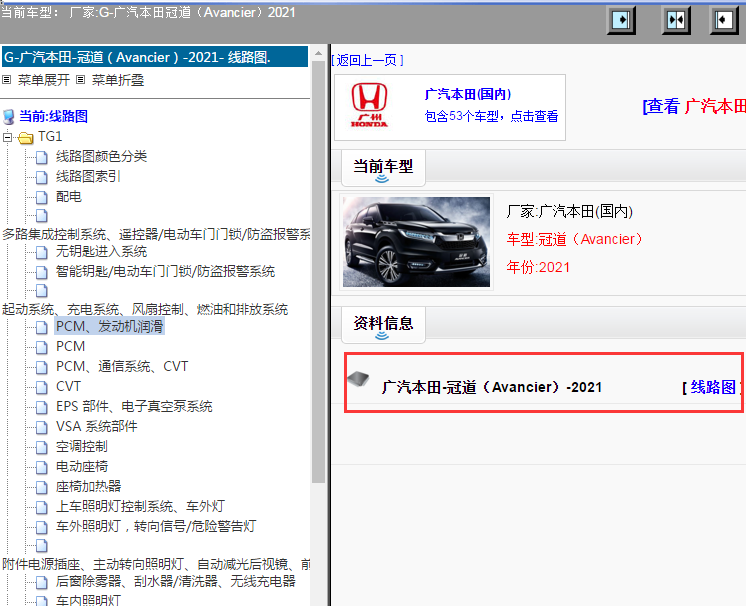Click the 菜单展开 expand-all icon
This screenshot has height=606, width=746.
tap(6, 80)
